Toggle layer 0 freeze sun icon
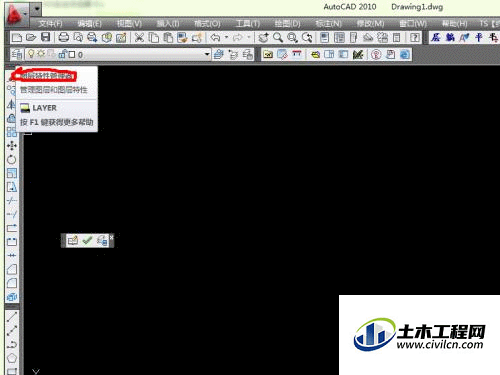 coord(41,54)
